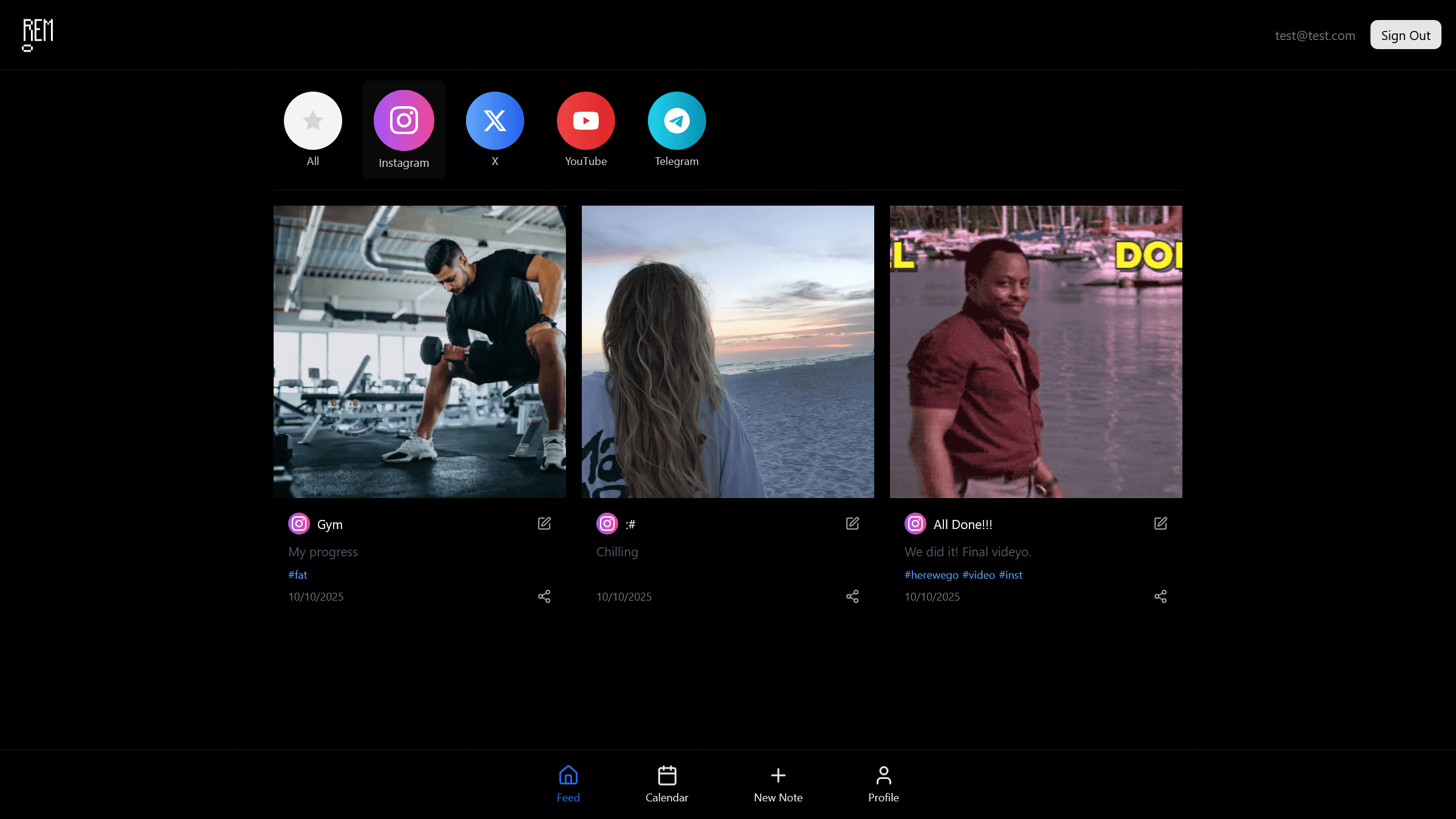Switch to the Profile tab
The image size is (1456, 819).
pyautogui.click(x=883, y=784)
